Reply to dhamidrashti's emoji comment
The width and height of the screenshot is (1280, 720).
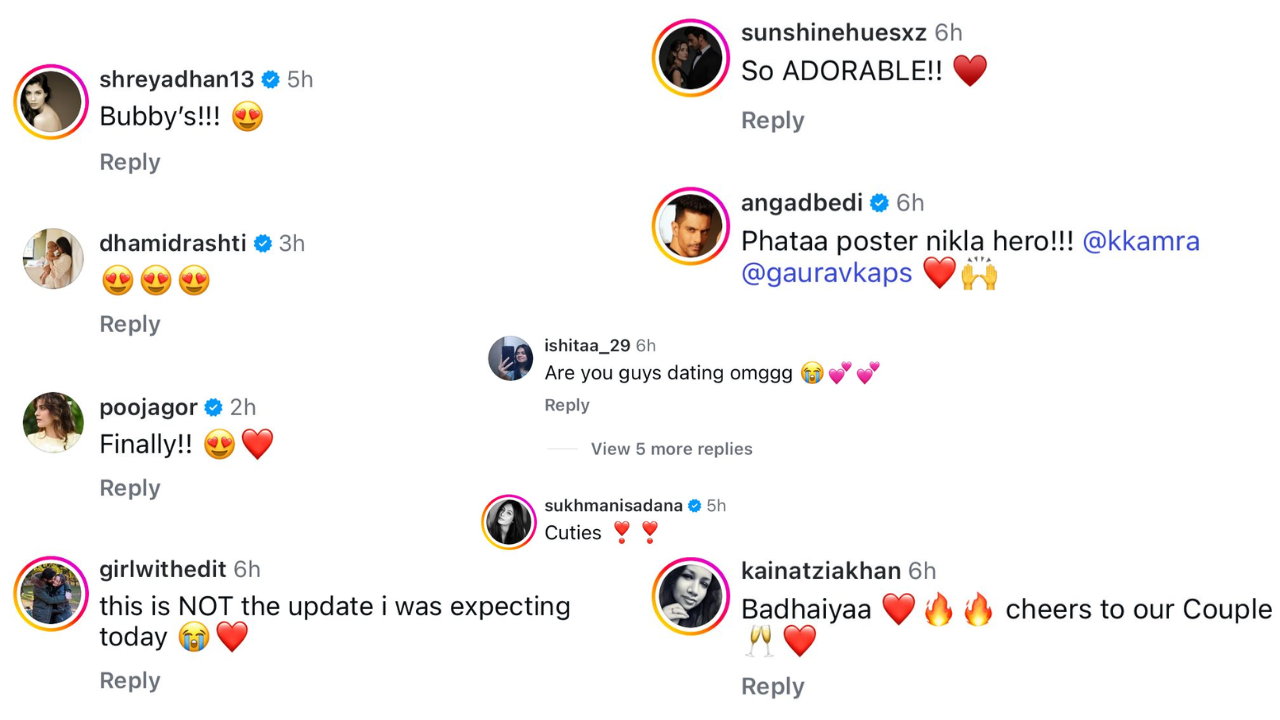tap(130, 324)
